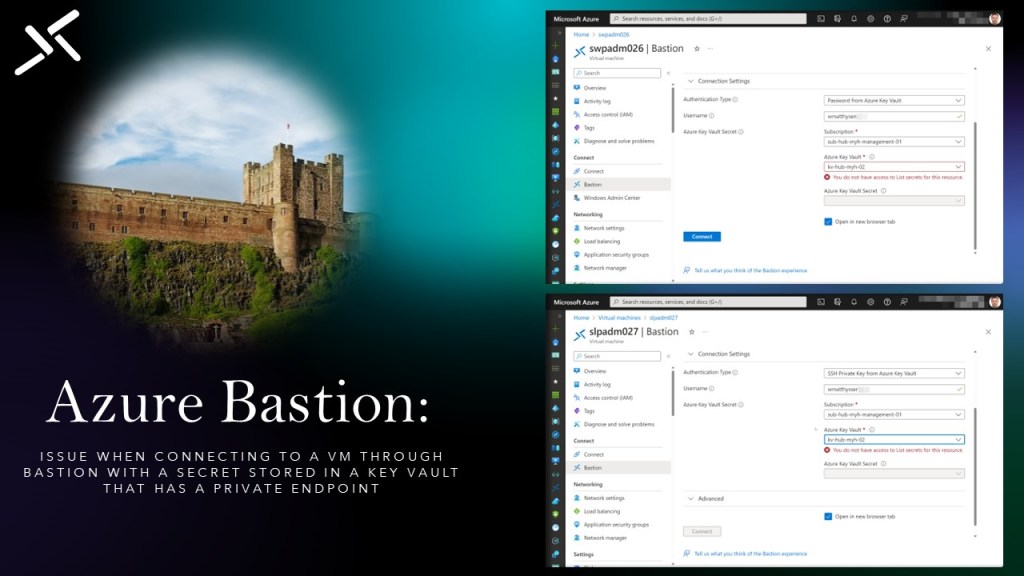Click the blue Connect button for swpadm026
Viewport: 1024px width, 576px height.
(x=701, y=237)
